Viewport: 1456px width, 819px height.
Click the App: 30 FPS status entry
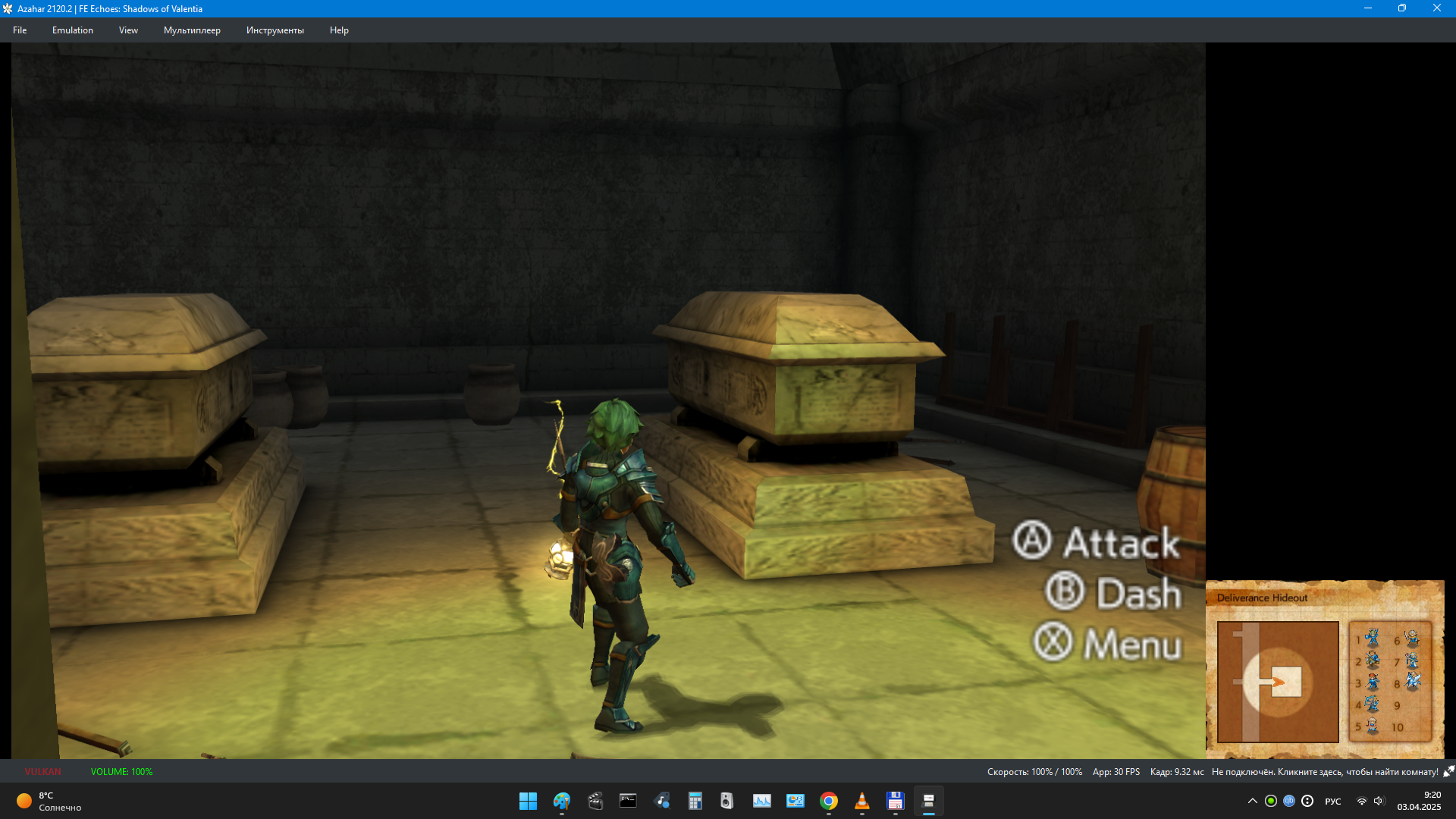(x=1116, y=771)
